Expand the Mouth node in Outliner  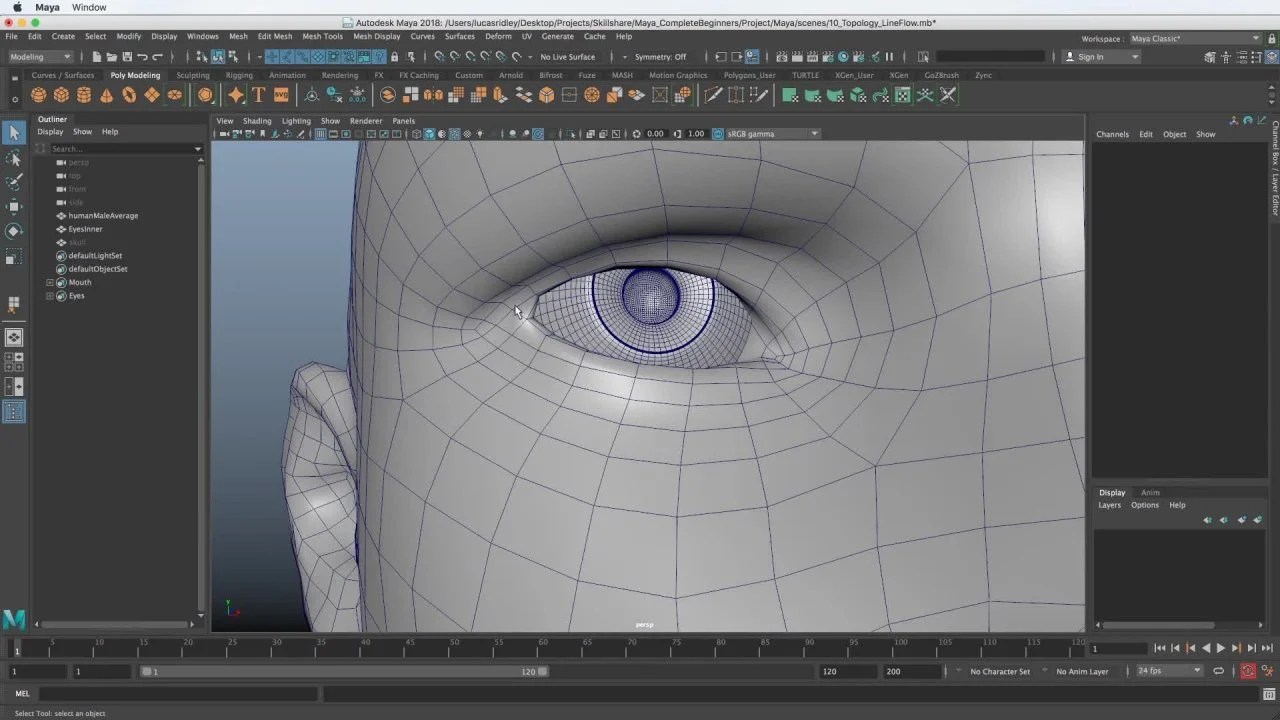click(50, 283)
